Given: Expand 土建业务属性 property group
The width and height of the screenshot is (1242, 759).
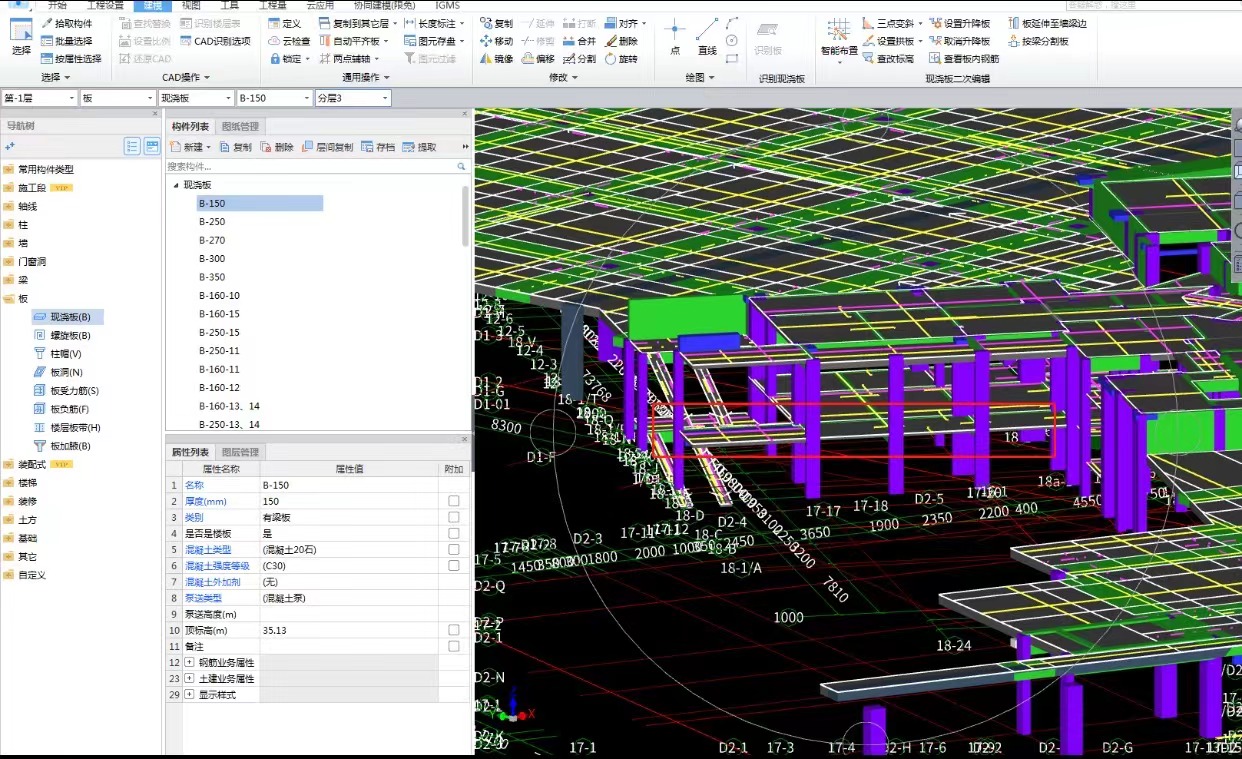Looking at the screenshot, I should [189, 678].
